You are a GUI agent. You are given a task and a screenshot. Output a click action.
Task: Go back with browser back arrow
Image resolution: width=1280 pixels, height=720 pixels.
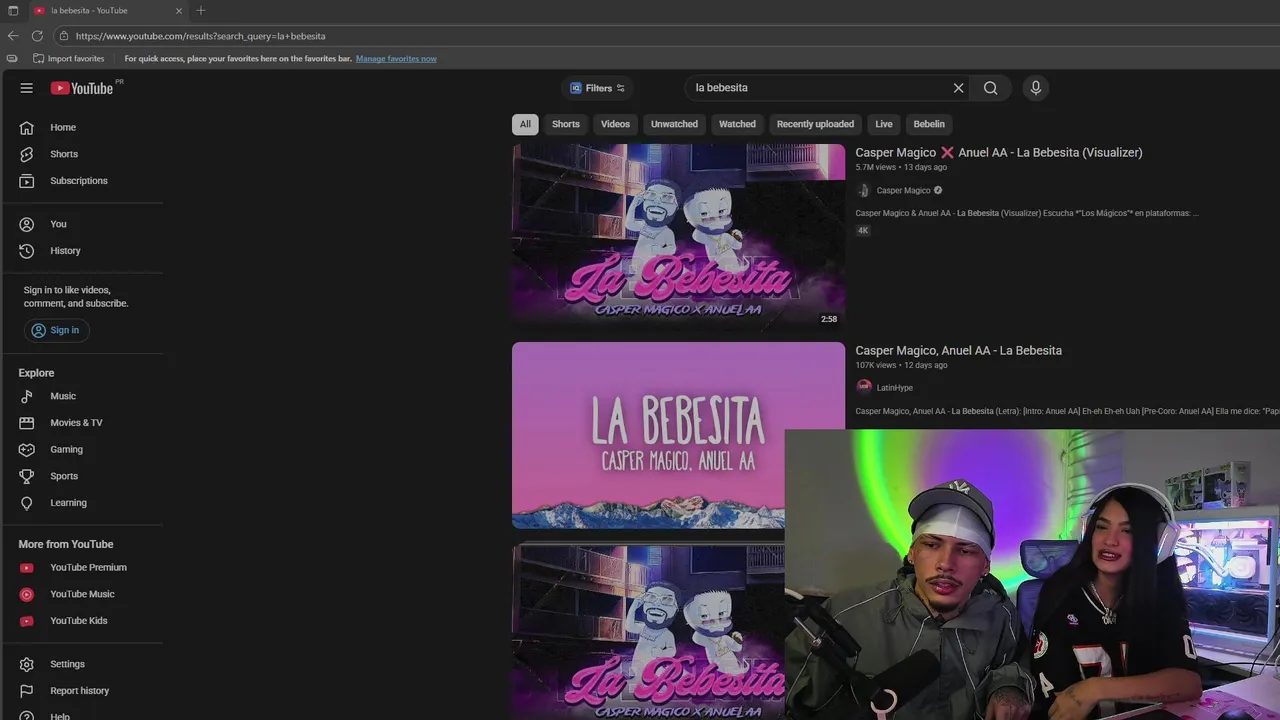pyautogui.click(x=13, y=36)
